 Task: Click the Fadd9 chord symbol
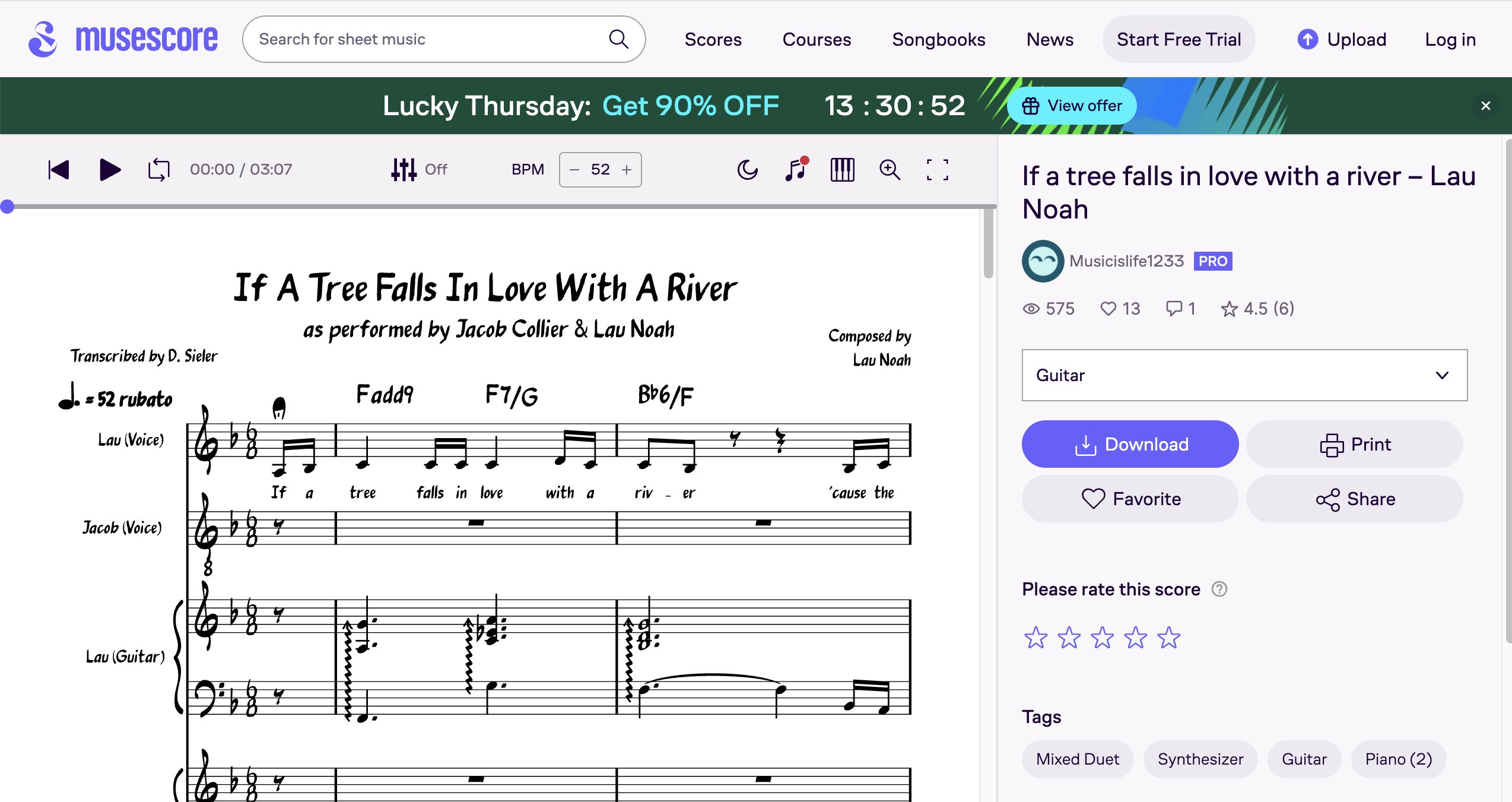click(x=384, y=394)
